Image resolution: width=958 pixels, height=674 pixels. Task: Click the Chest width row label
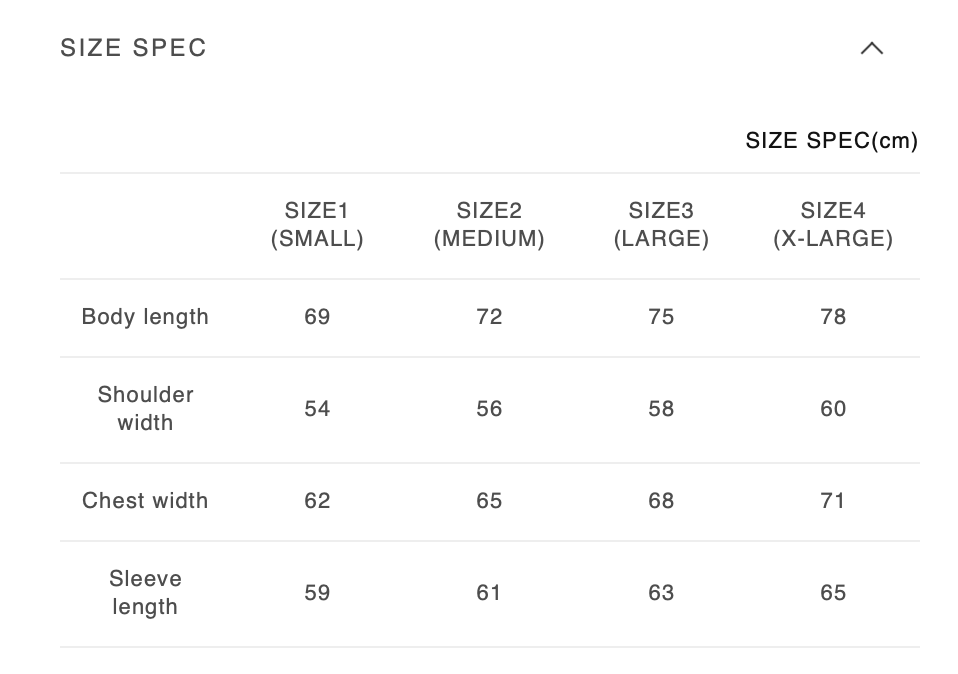(x=145, y=501)
